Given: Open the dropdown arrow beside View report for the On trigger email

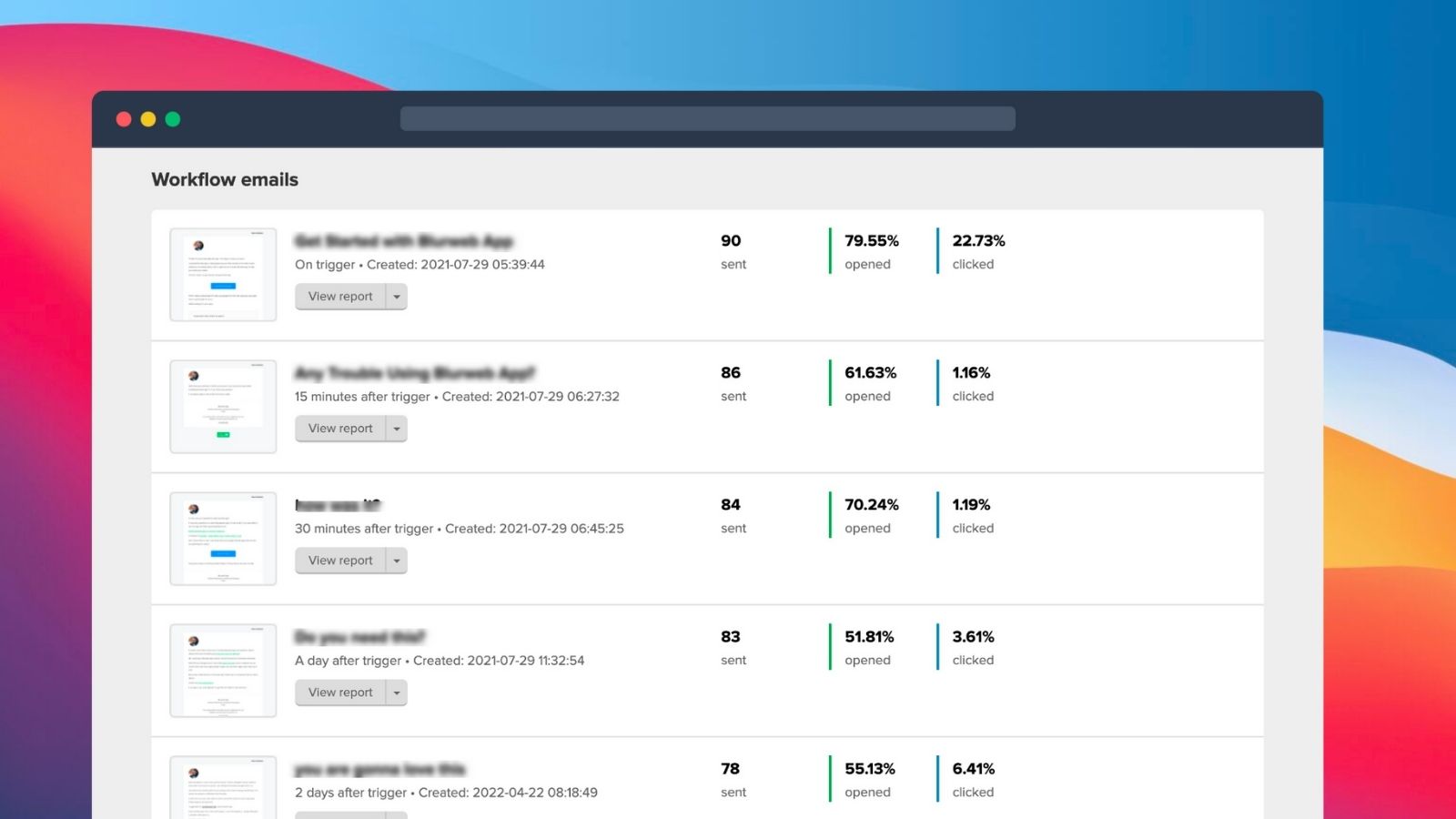Looking at the screenshot, I should tap(397, 297).
